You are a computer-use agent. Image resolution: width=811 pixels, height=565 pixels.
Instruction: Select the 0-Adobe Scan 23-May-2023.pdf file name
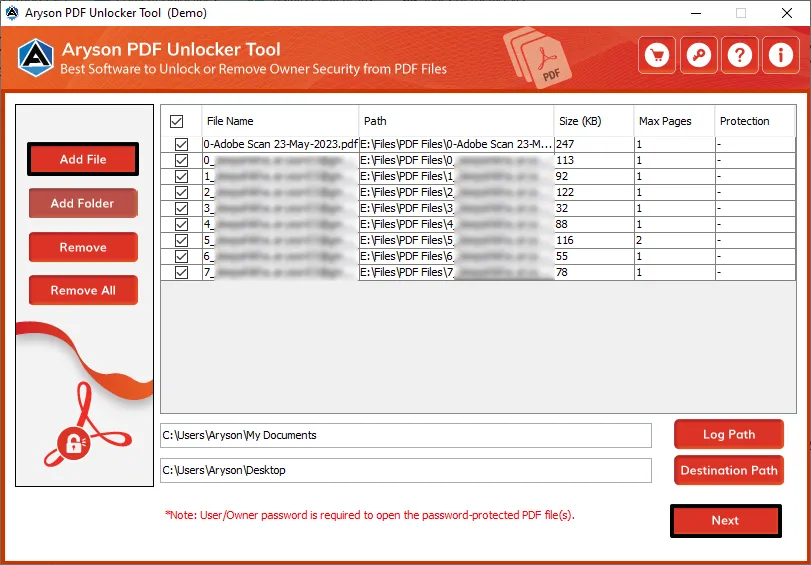(280, 144)
